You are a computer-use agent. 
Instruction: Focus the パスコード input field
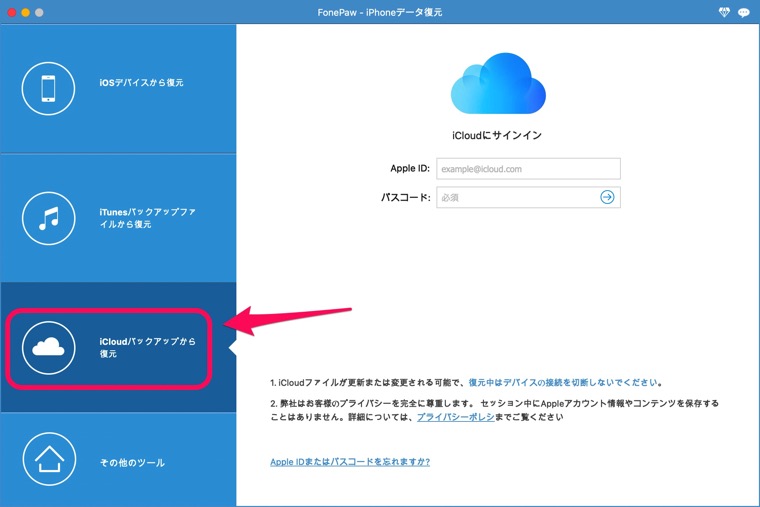(528, 197)
